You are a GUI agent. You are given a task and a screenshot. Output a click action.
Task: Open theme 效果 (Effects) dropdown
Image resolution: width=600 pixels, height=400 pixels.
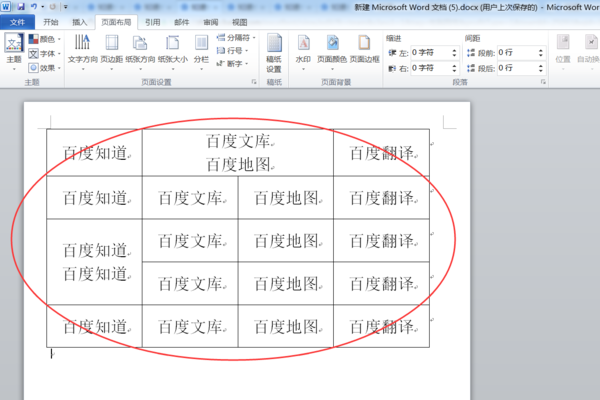45,68
